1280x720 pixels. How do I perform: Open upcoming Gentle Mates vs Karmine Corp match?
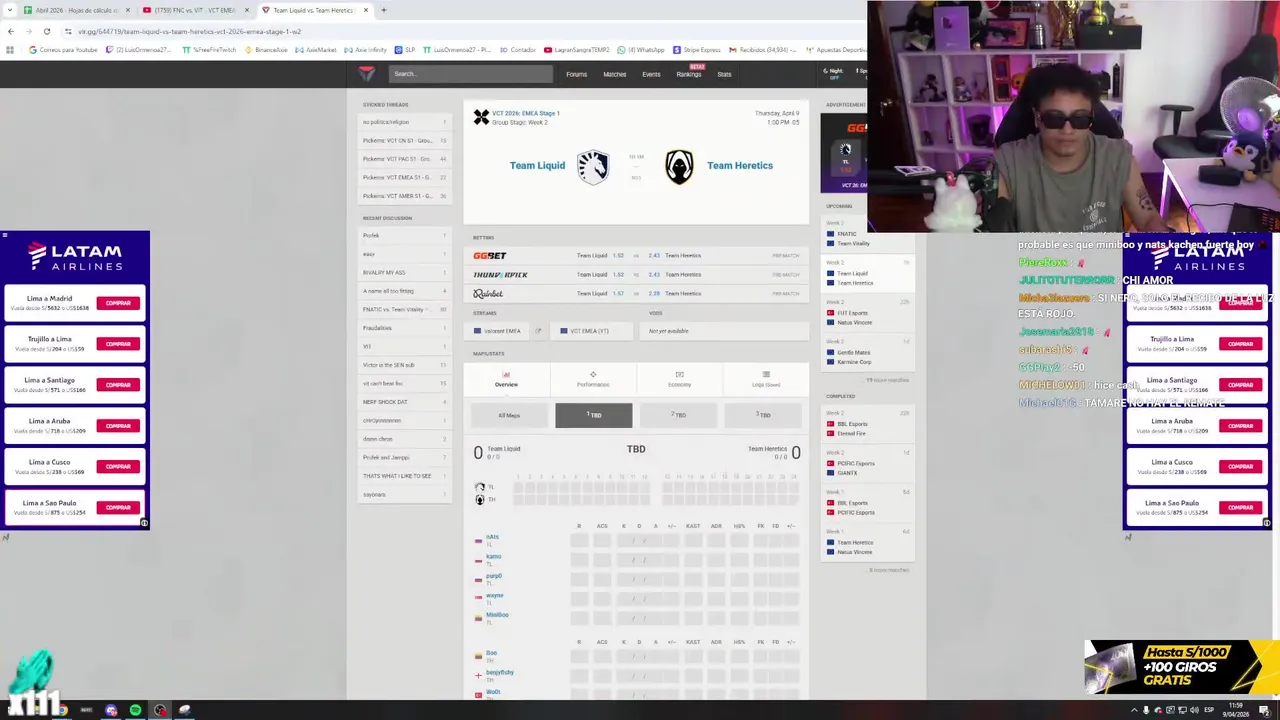tap(867, 352)
